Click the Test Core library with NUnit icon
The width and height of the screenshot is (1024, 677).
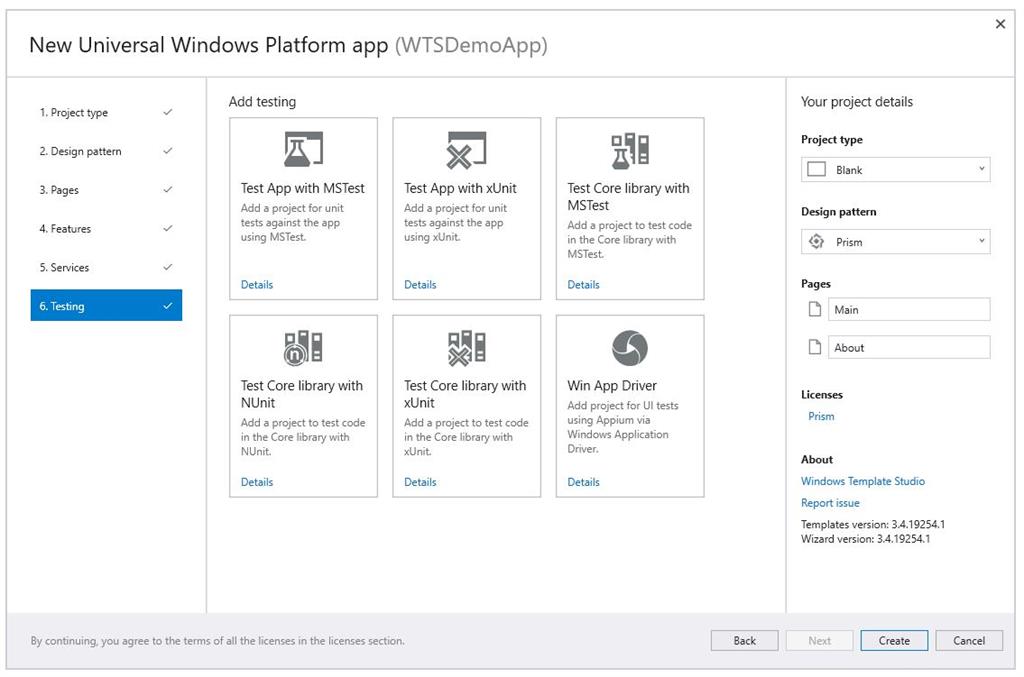pos(303,345)
